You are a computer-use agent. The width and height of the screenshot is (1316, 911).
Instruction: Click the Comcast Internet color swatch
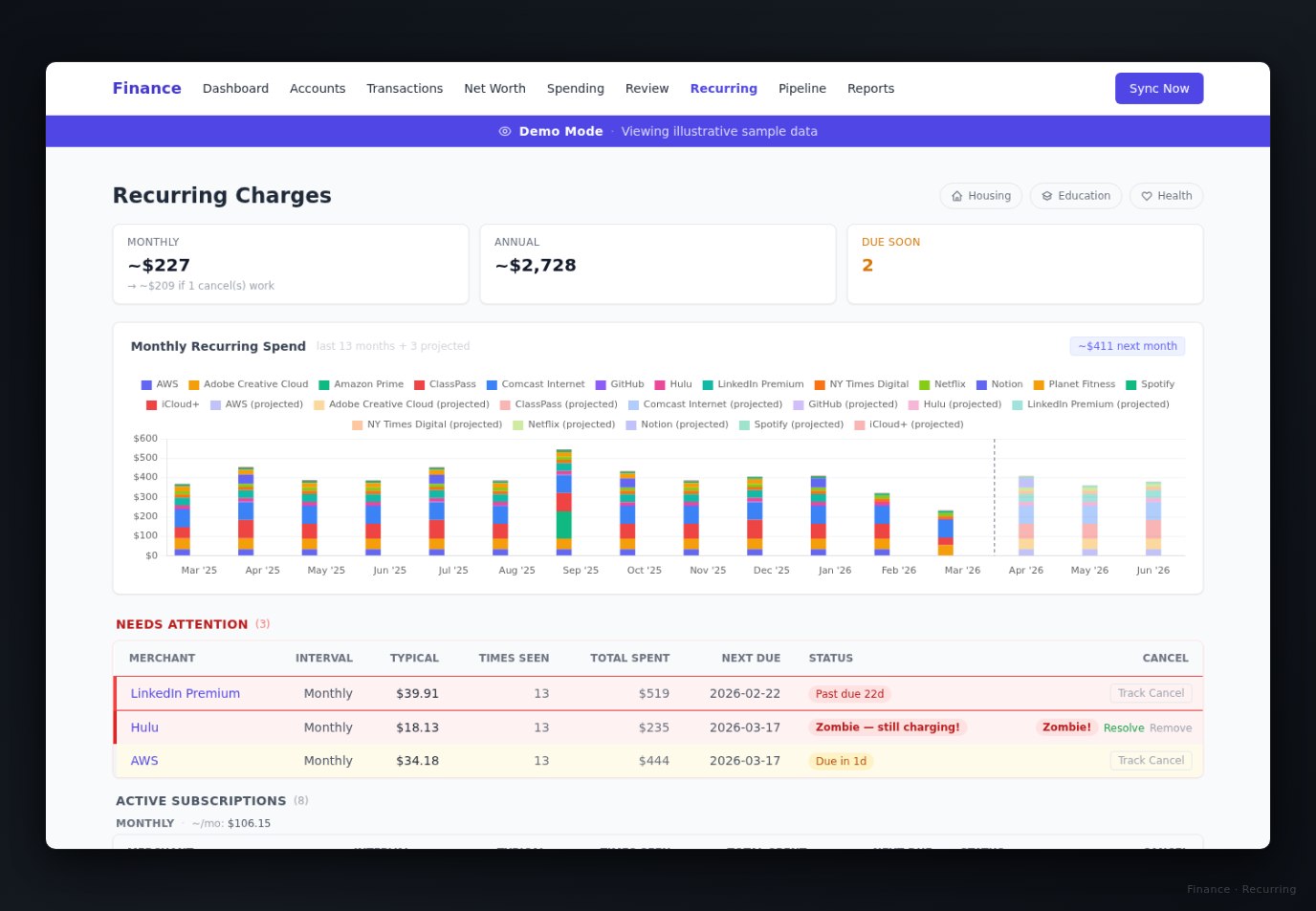point(490,383)
